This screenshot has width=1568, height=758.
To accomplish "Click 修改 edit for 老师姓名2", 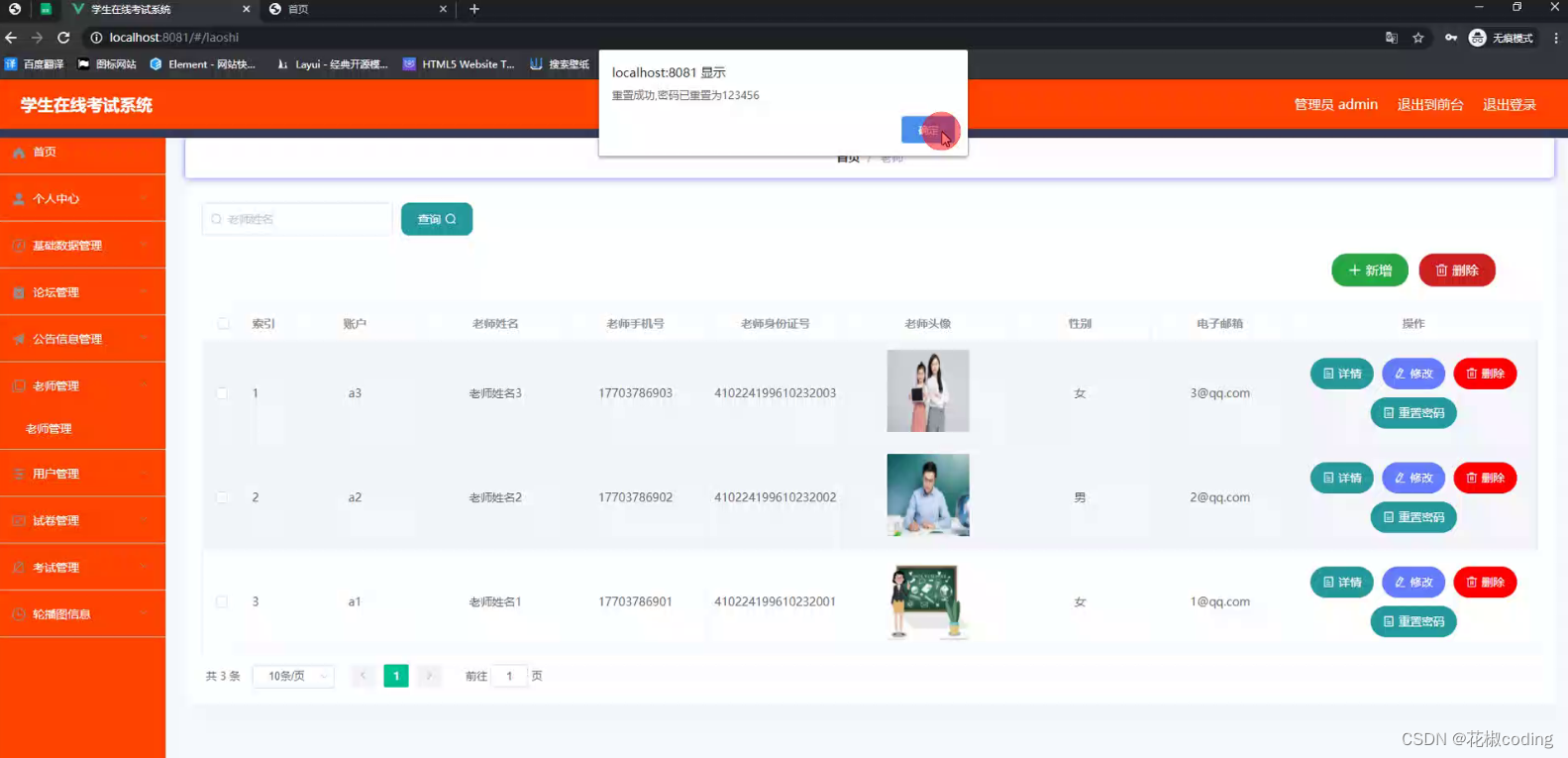I will 1413,478.
